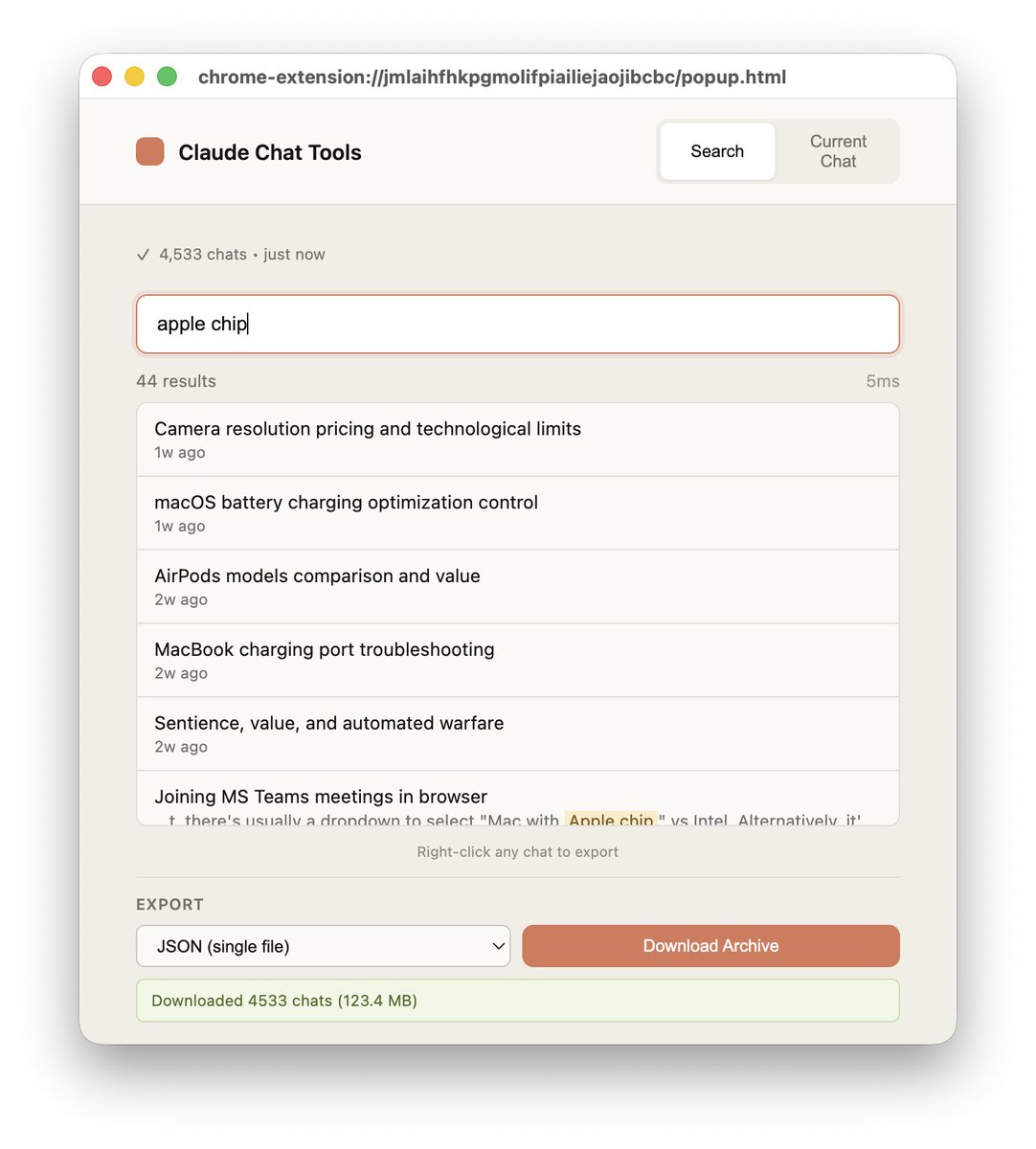Click the yellow minimize window button
The image size is (1036, 1149).
pos(134,77)
